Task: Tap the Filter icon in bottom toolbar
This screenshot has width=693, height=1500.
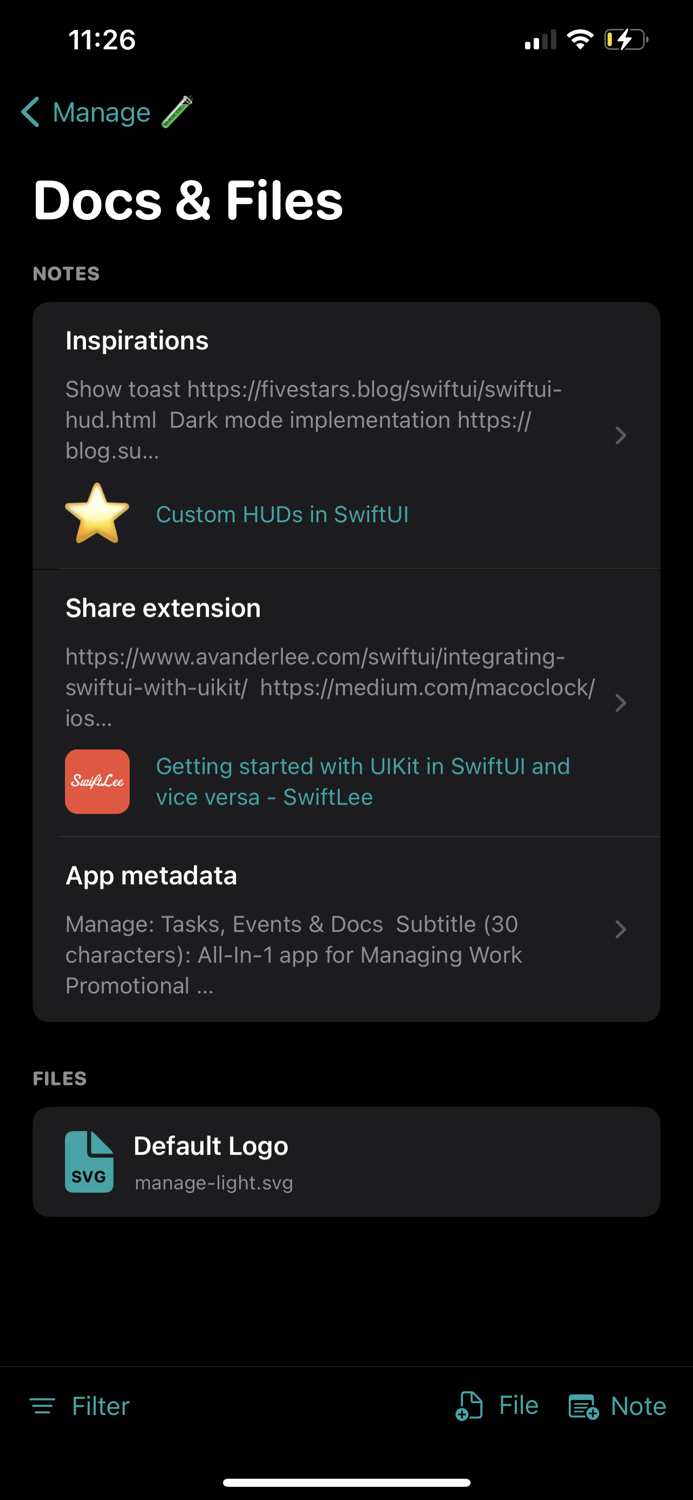Action: (x=43, y=1406)
